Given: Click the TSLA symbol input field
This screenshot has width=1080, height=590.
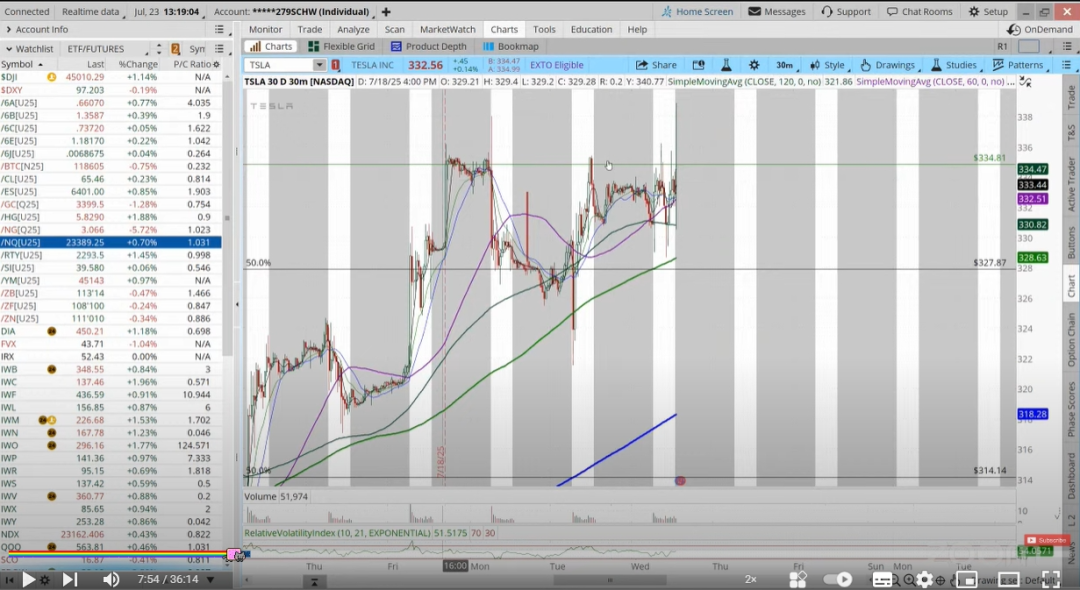Looking at the screenshot, I should 279,65.
